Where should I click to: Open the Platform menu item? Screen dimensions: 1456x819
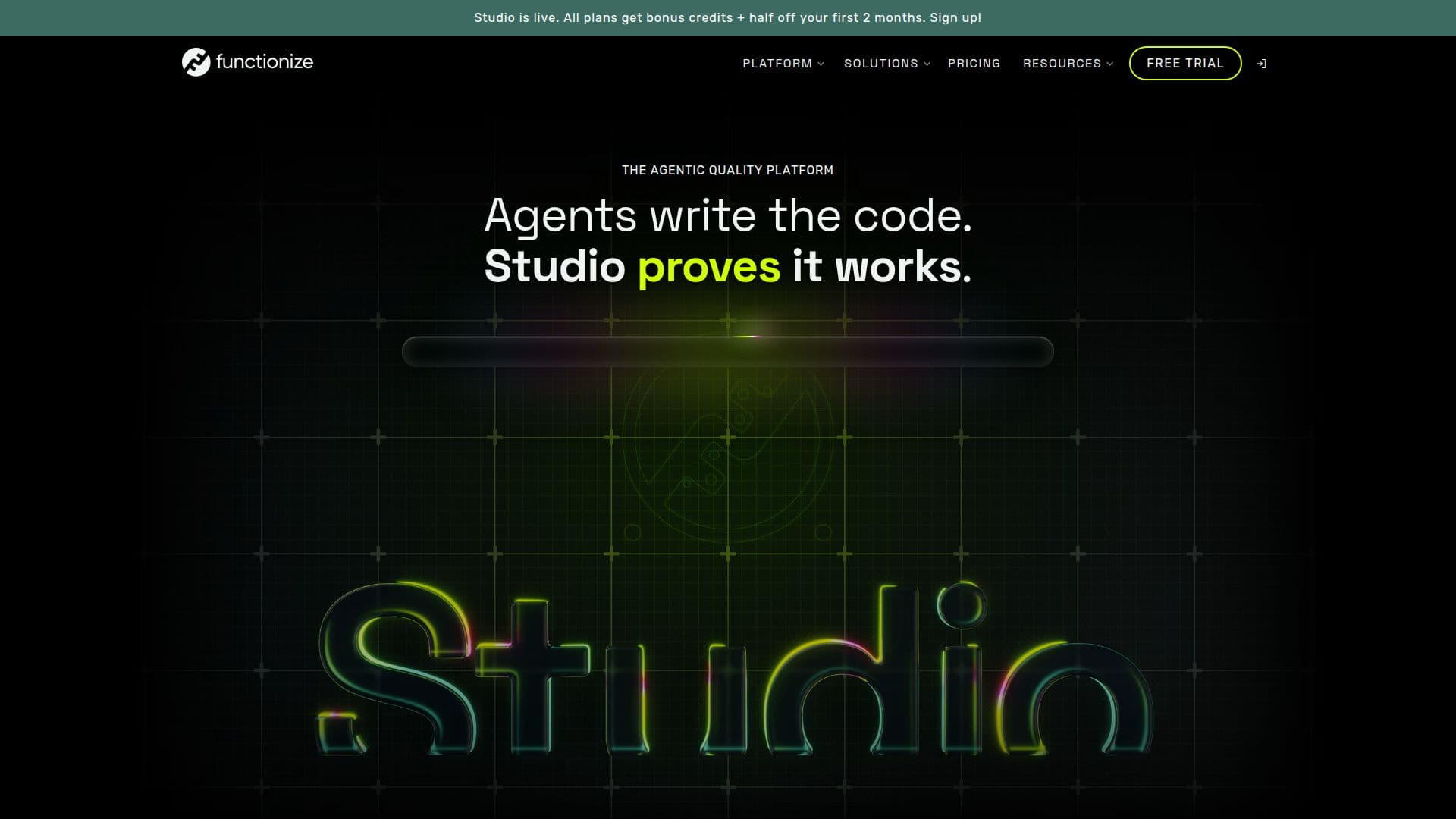[777, 64]
